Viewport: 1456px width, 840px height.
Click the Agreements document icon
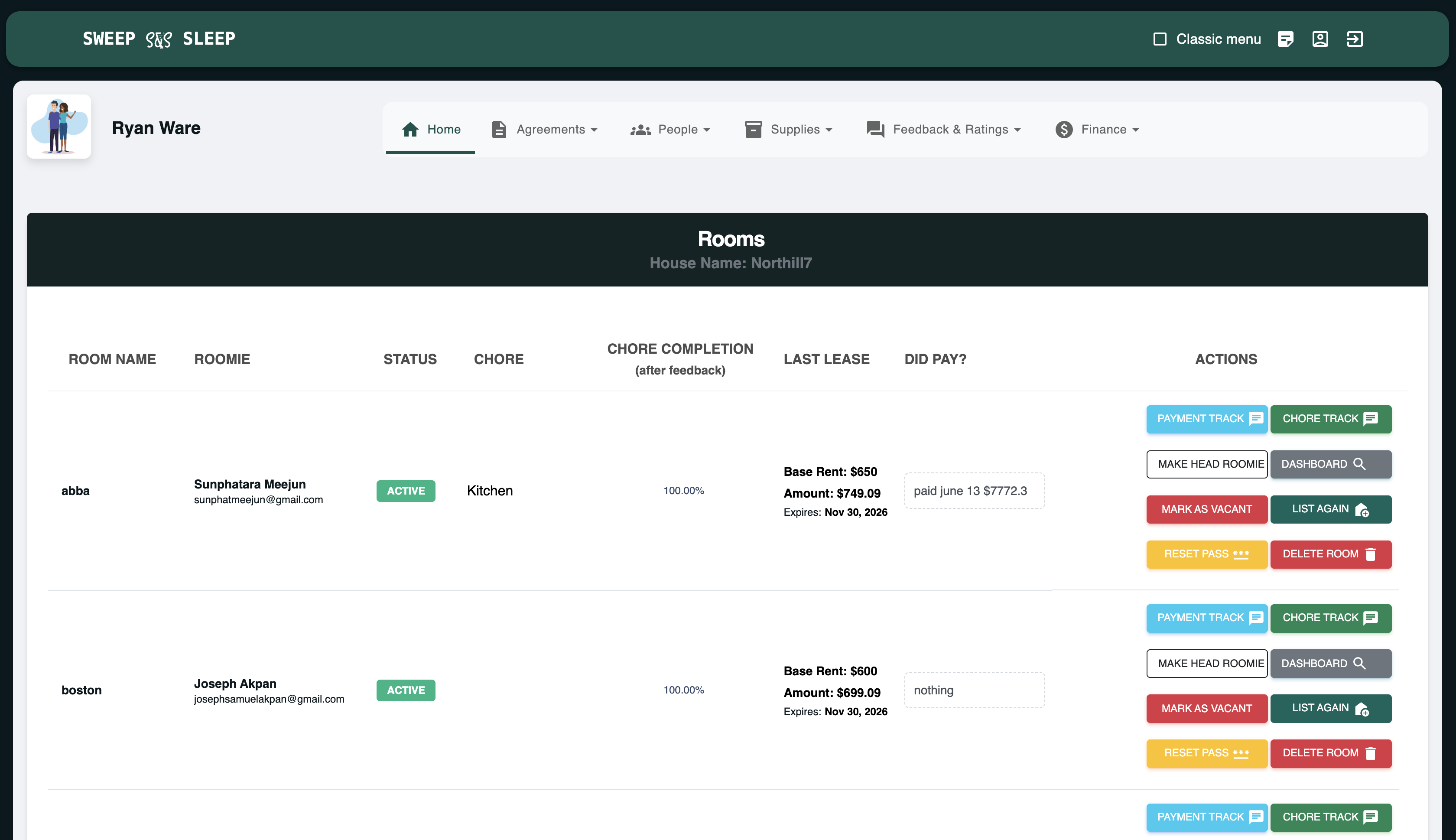499,129
